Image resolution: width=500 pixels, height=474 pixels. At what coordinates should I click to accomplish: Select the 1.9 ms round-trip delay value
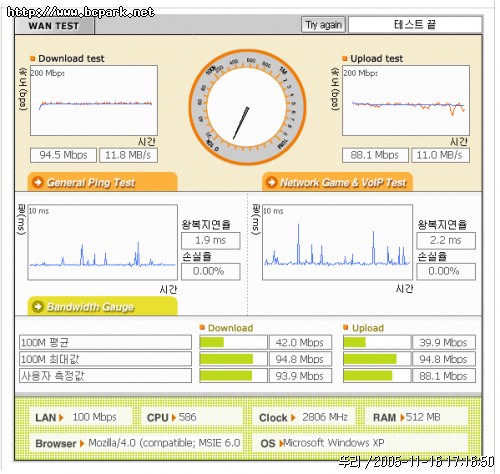211,241
